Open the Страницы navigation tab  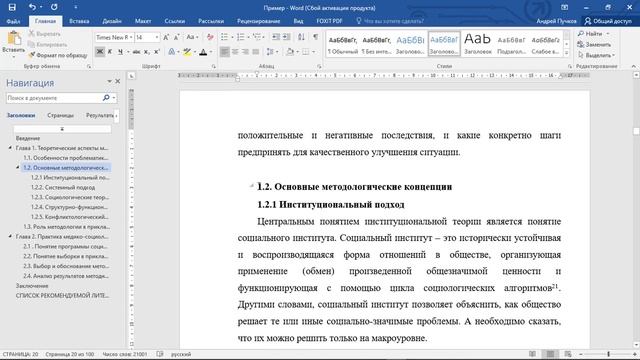tap(60, 116)
